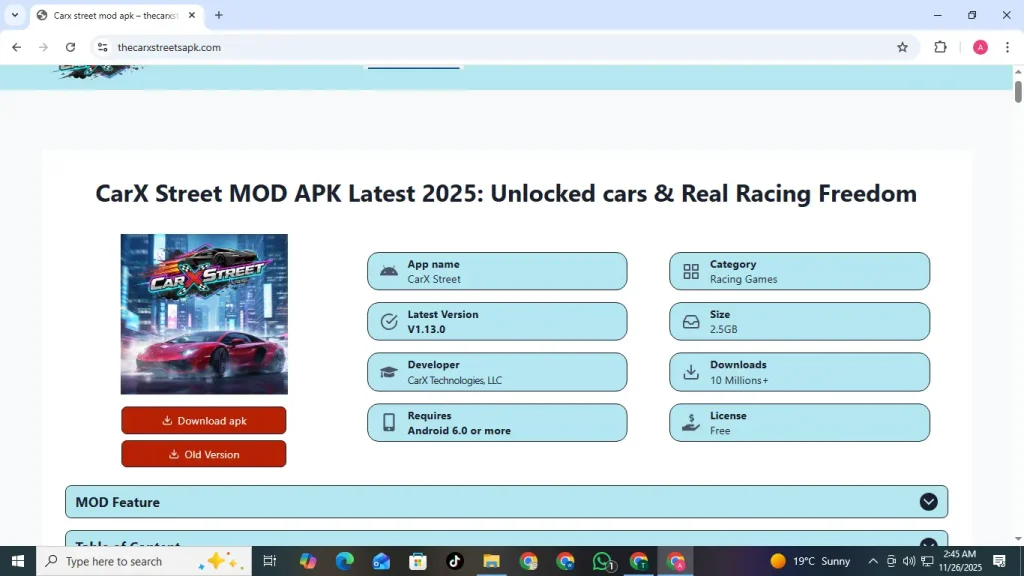This screenshot has height=576, width=1024.
Task: Open WhatsApp from the taskbar
Action: 602,561
